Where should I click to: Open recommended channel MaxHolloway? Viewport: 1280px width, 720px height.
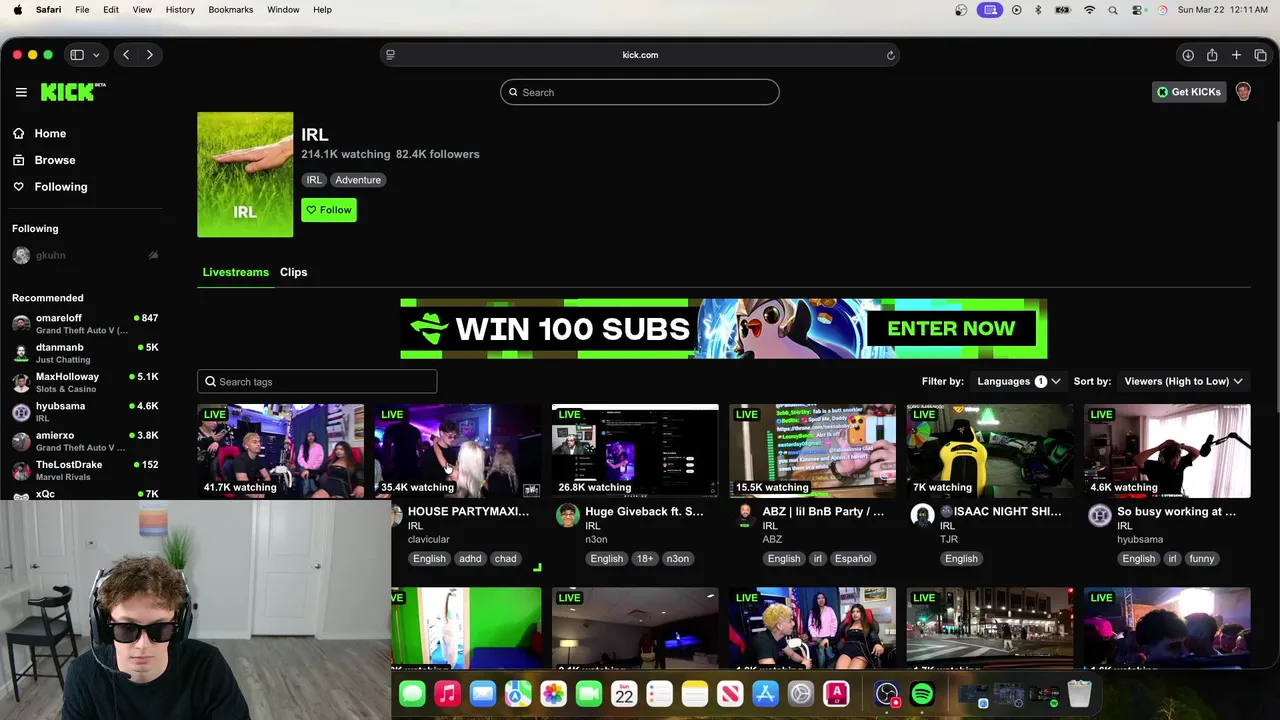(85, 382)
